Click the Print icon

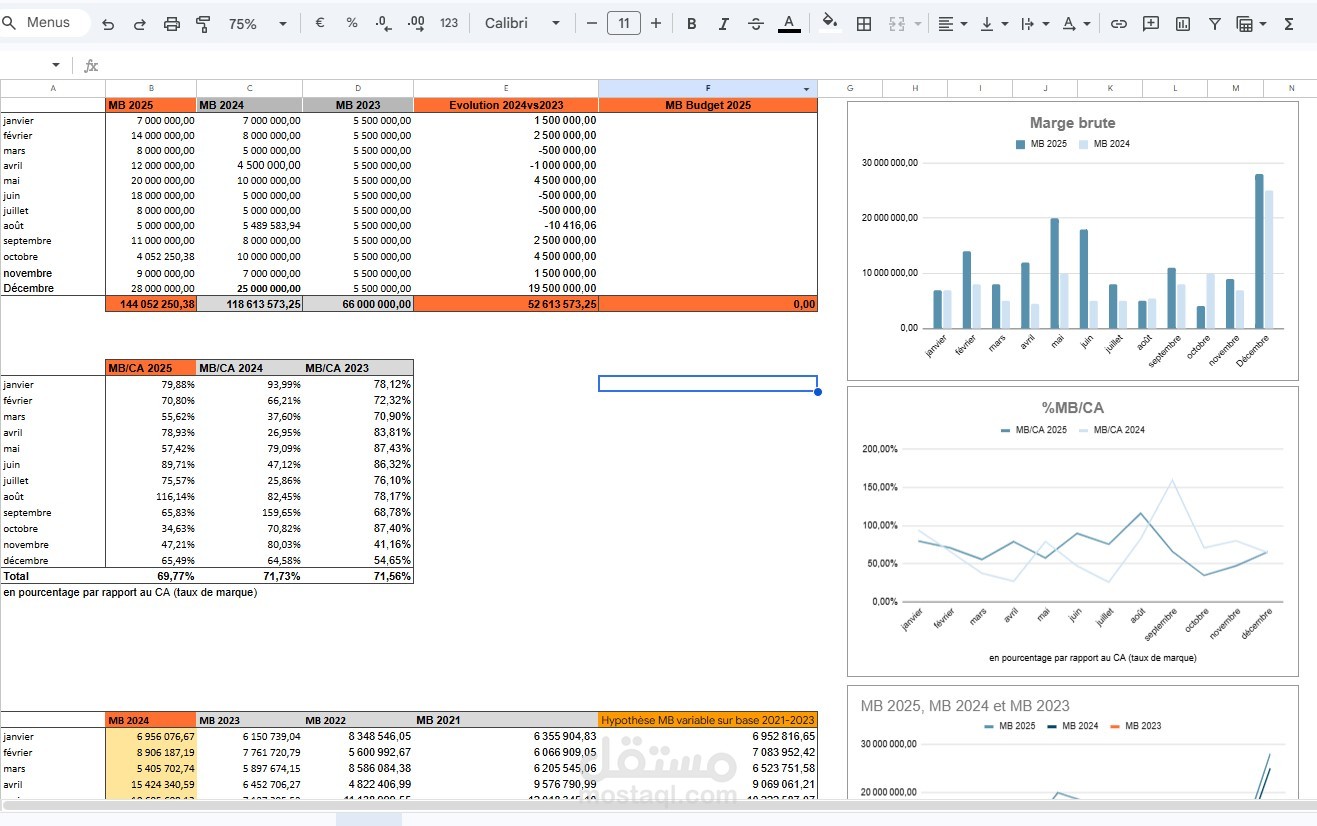(x=172, y=24)
